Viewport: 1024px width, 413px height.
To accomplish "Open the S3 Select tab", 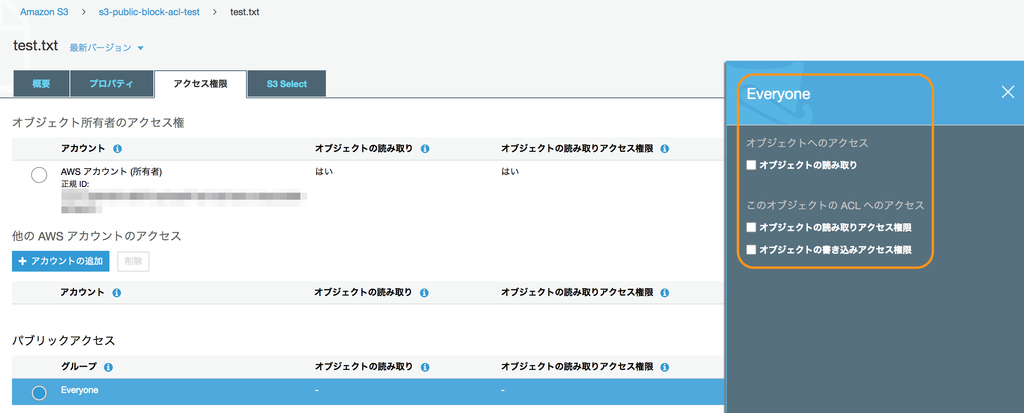I will 287,84.
